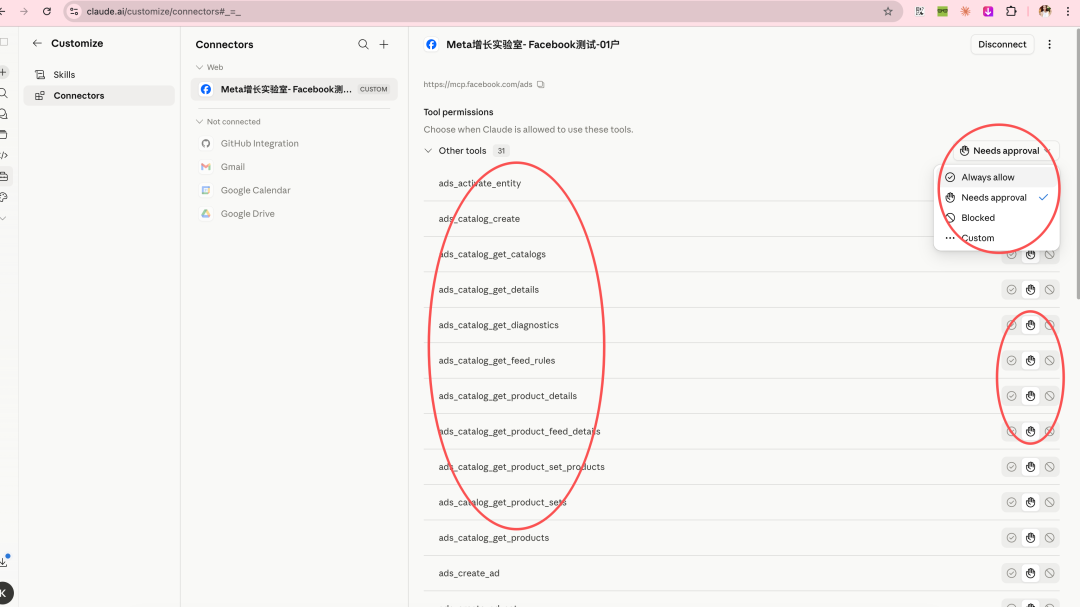Open the Google Drive connector
The height and width of the screenshot is (607, 1080).
(294, 214)
